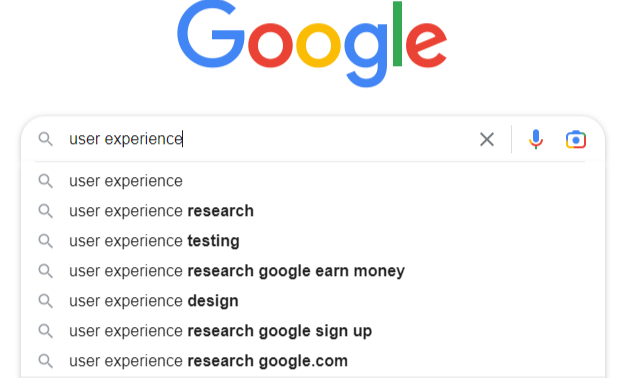Image resolution: width=624 pixels, height=378 pixels.
Task: Click the magnifier icon in the search box
Action: coord(45,139)
